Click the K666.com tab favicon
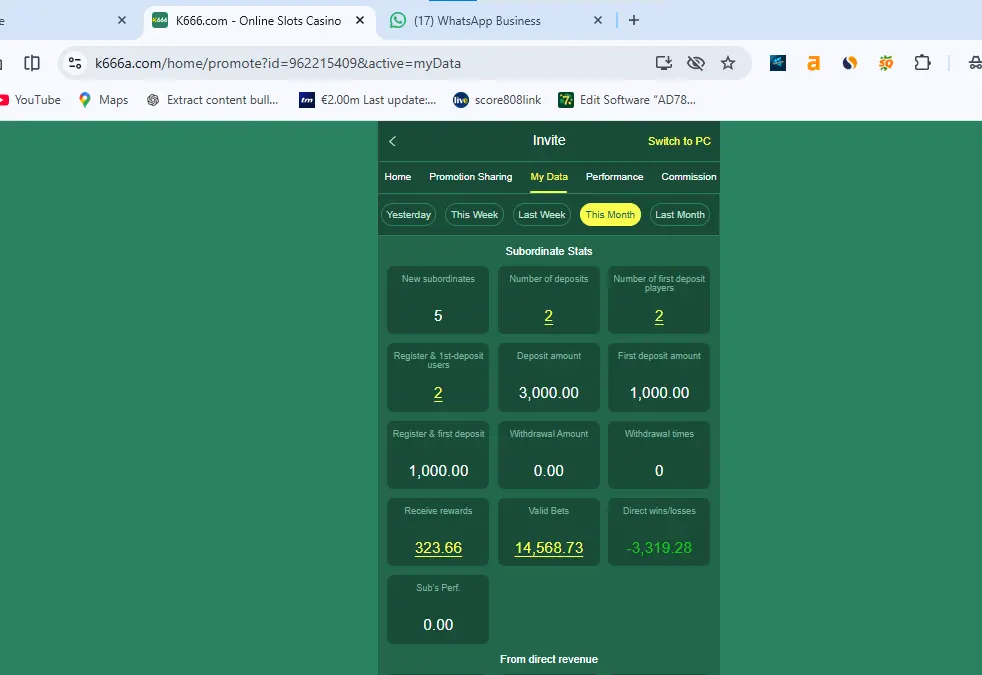Viewport: 982px width, 675px height. [x=160, y=19]
